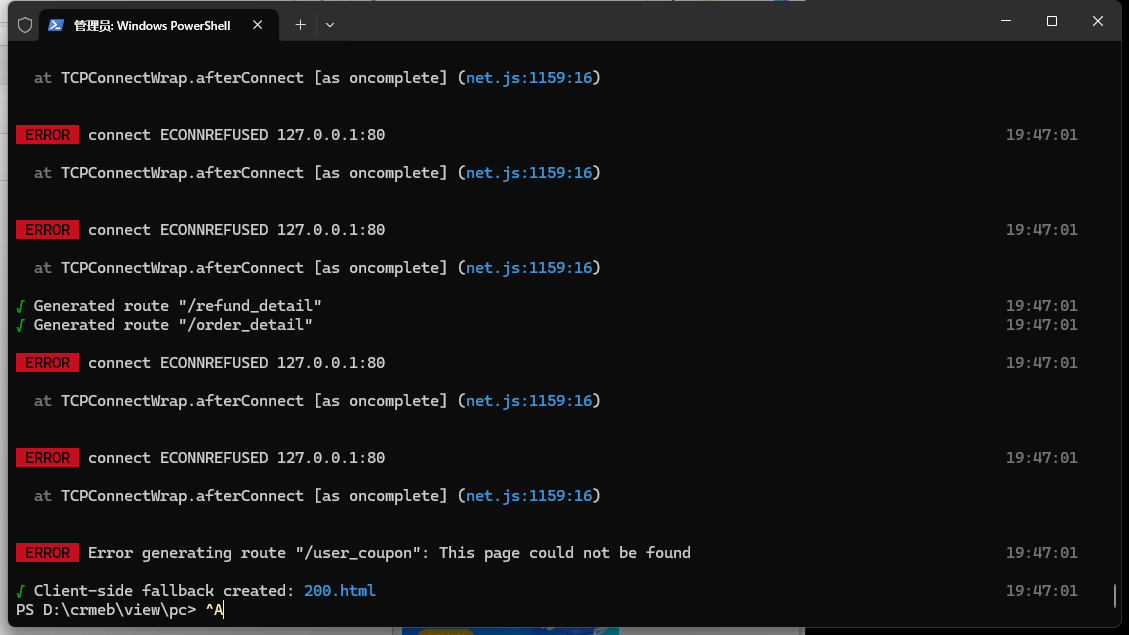The height and width of the screenshot is (635, 1129).
Task: Click the administrator shield icon in title bar
Action: pos(25,25)
